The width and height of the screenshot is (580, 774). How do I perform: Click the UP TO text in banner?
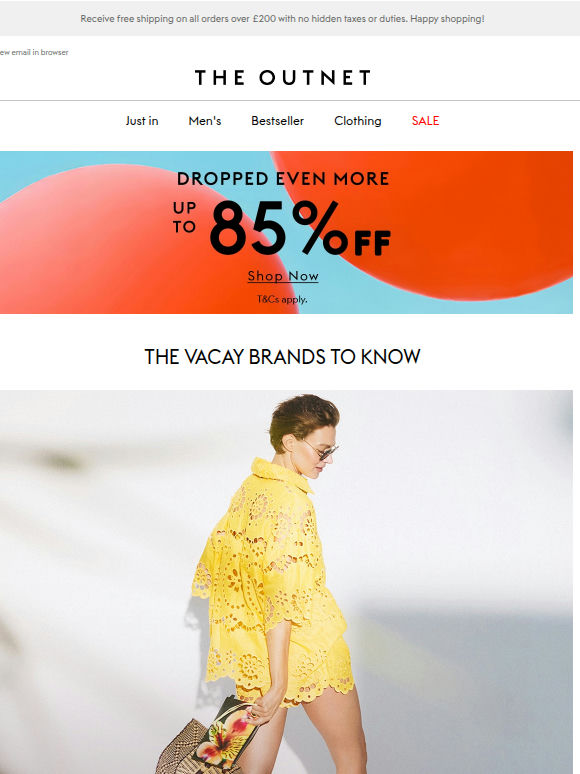click(x=185, y=217)
